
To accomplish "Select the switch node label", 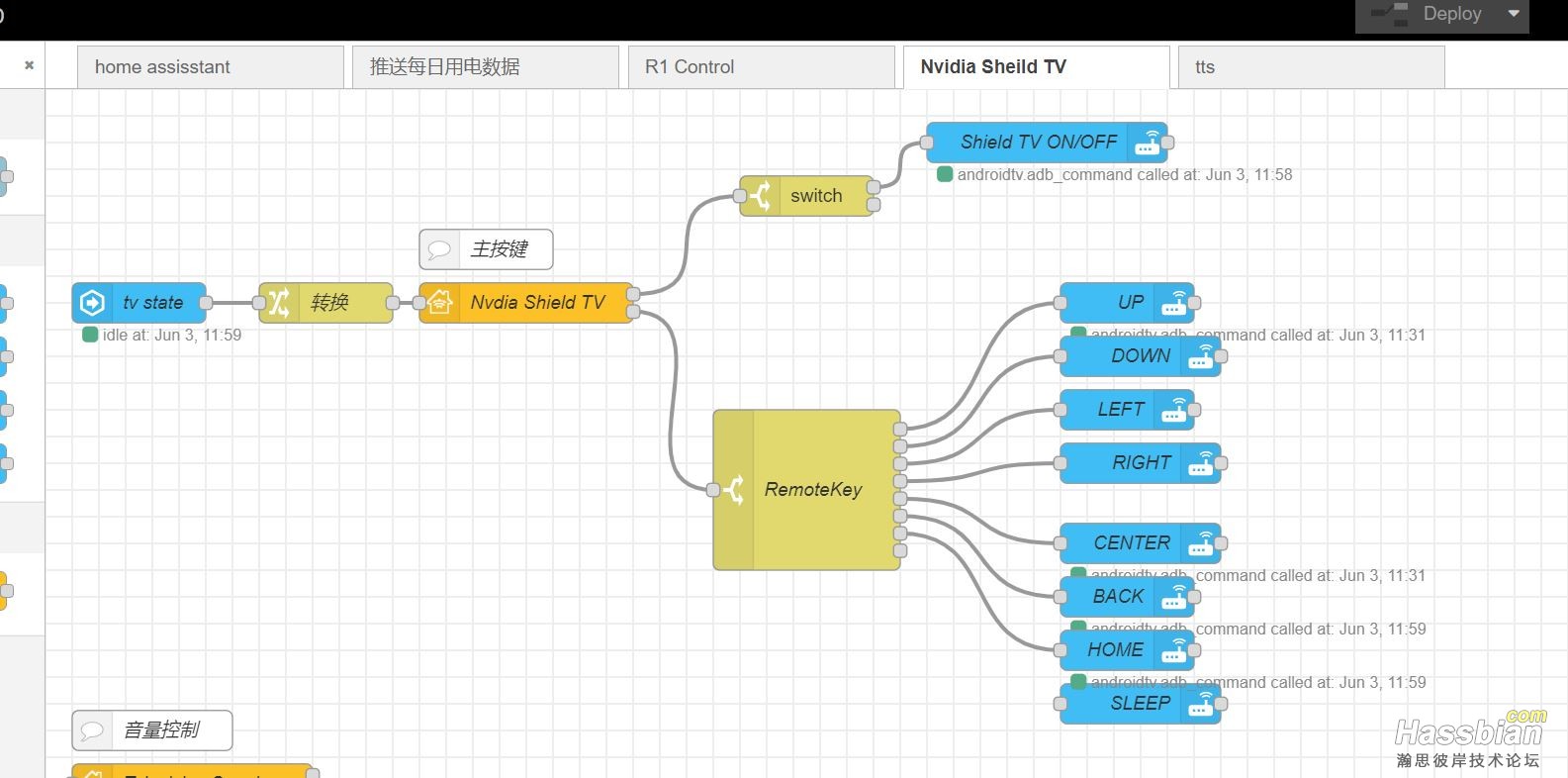I will tap(816, 196).
